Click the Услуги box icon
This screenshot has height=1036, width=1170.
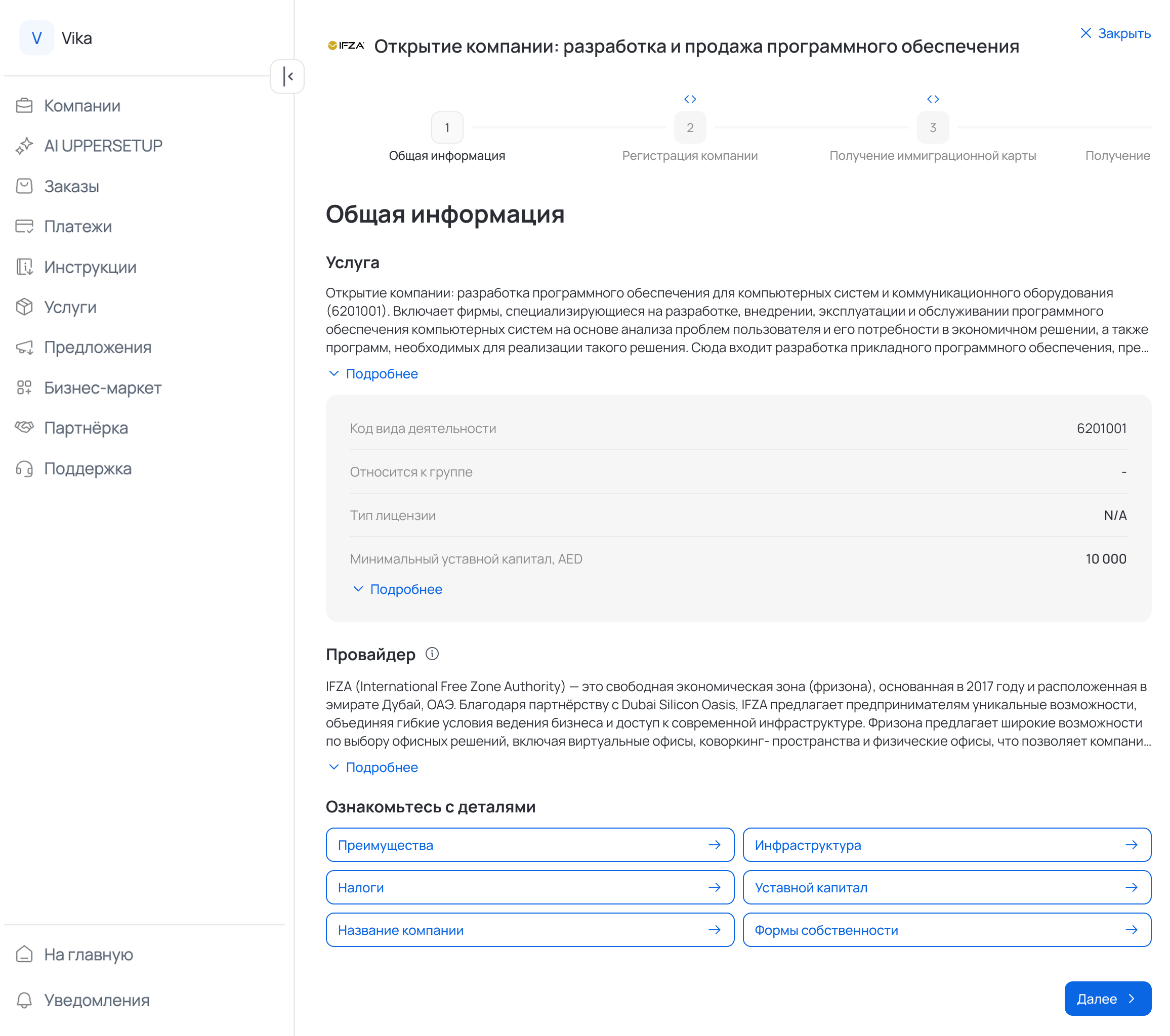point(24,307)
